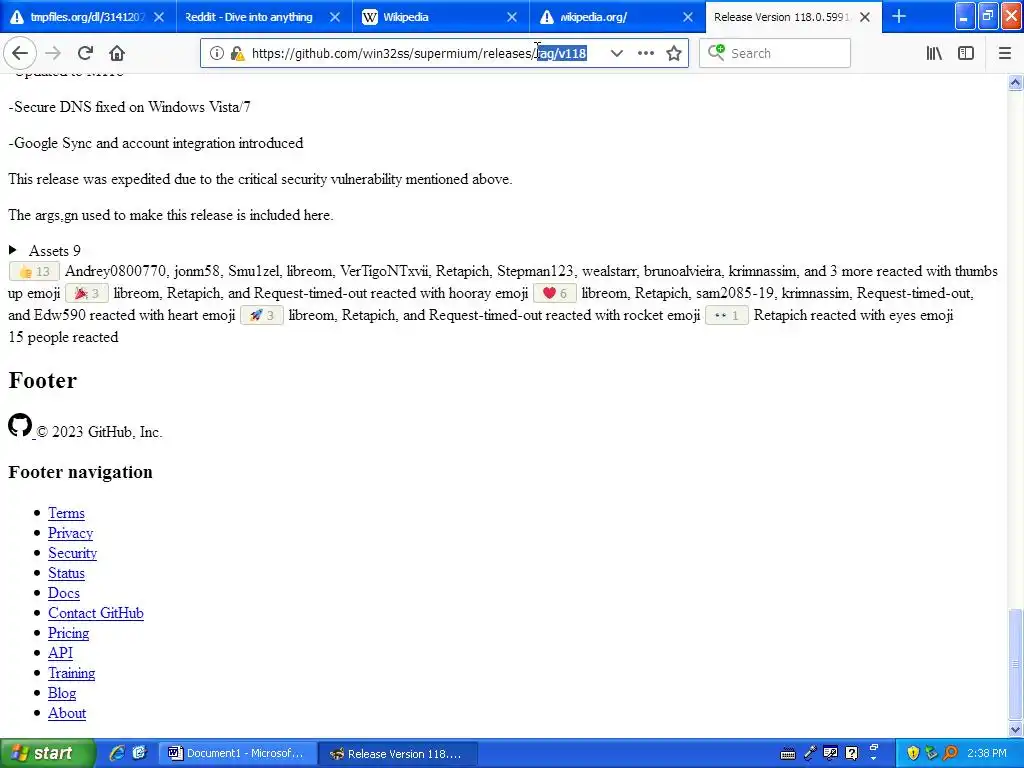Click the help question mark language bar icon
Screen dimensions: 1024x768
tap(851, 753)
